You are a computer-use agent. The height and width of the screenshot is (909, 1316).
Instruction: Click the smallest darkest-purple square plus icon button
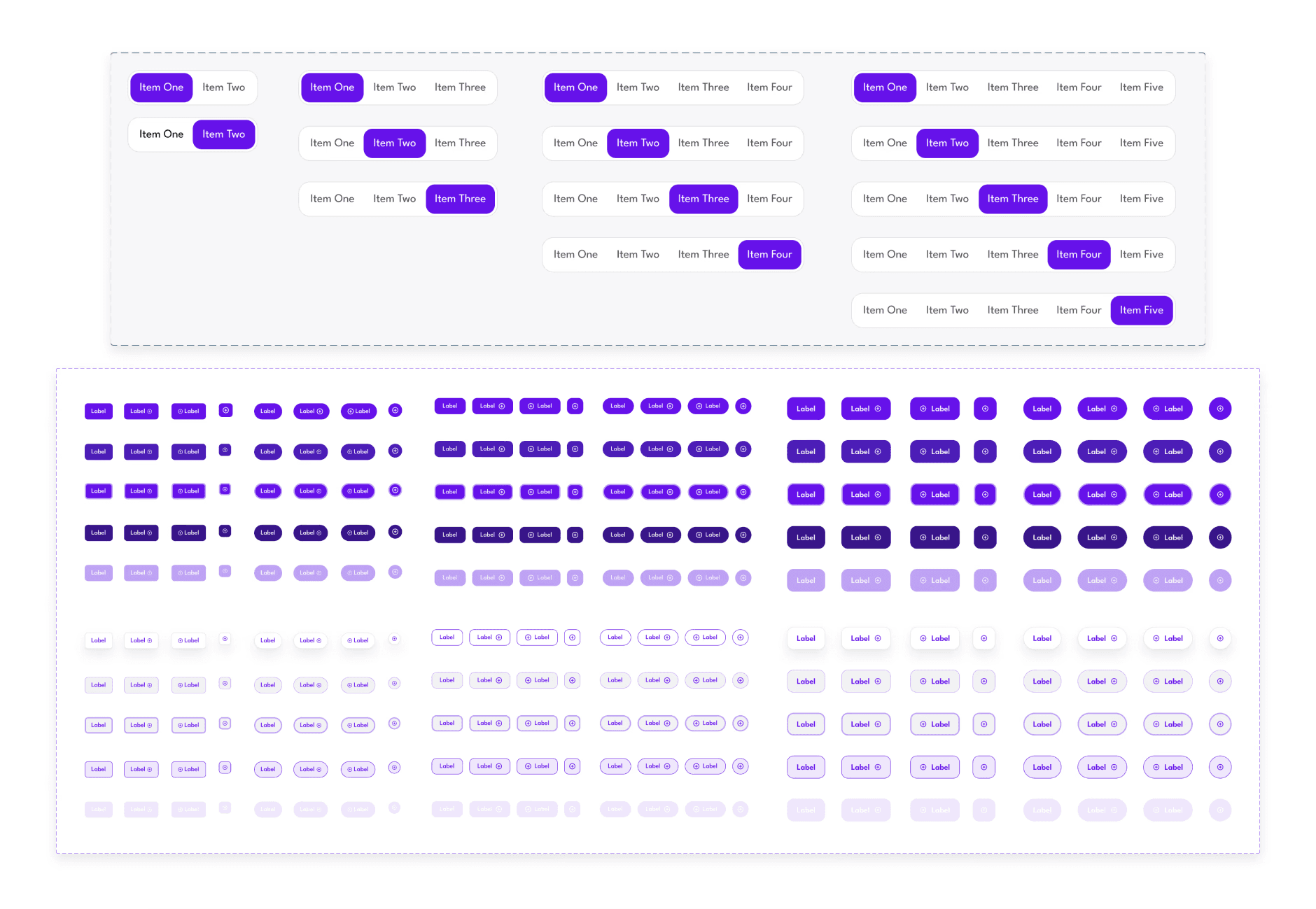225,531
